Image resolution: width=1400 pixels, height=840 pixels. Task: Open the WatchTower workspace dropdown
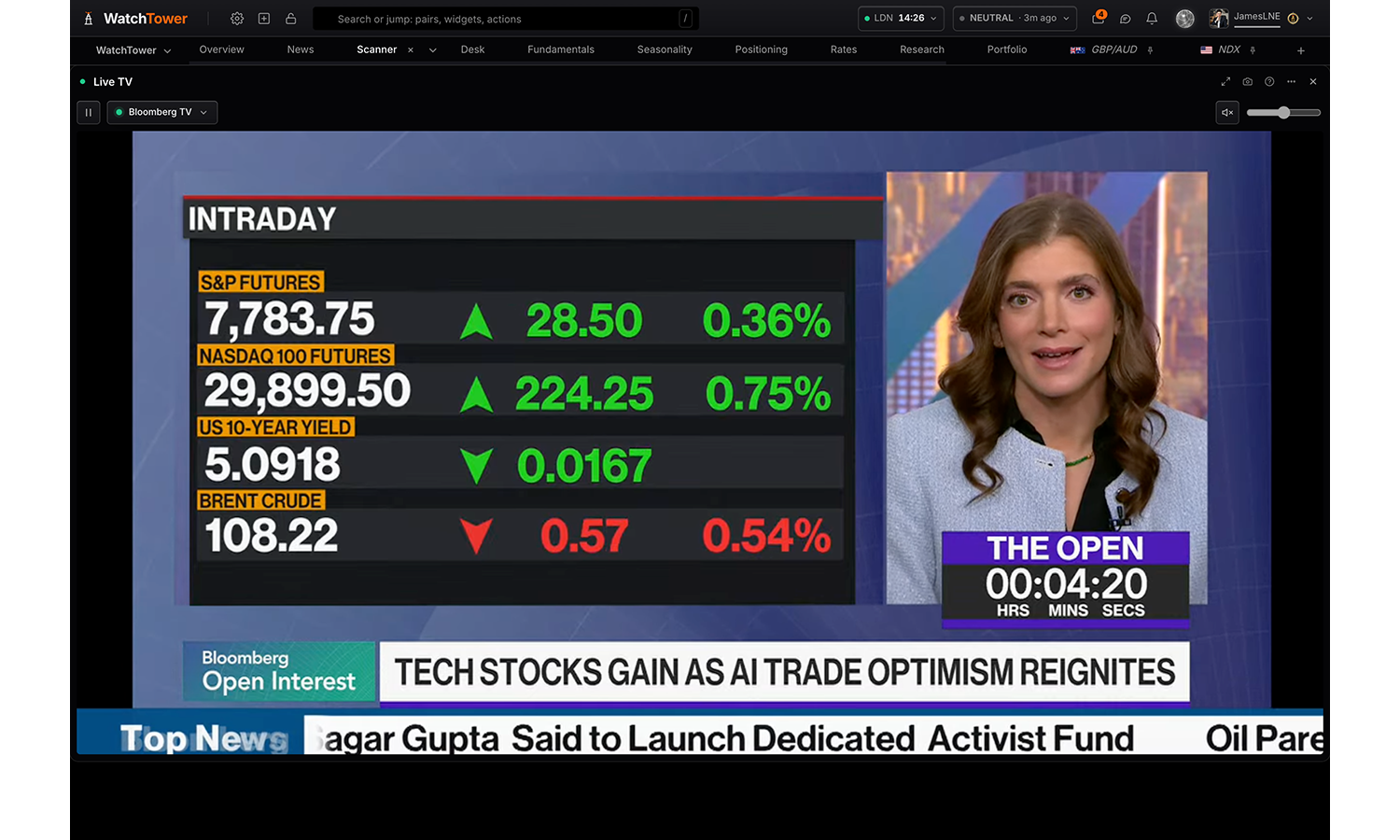tap(133, 50)
